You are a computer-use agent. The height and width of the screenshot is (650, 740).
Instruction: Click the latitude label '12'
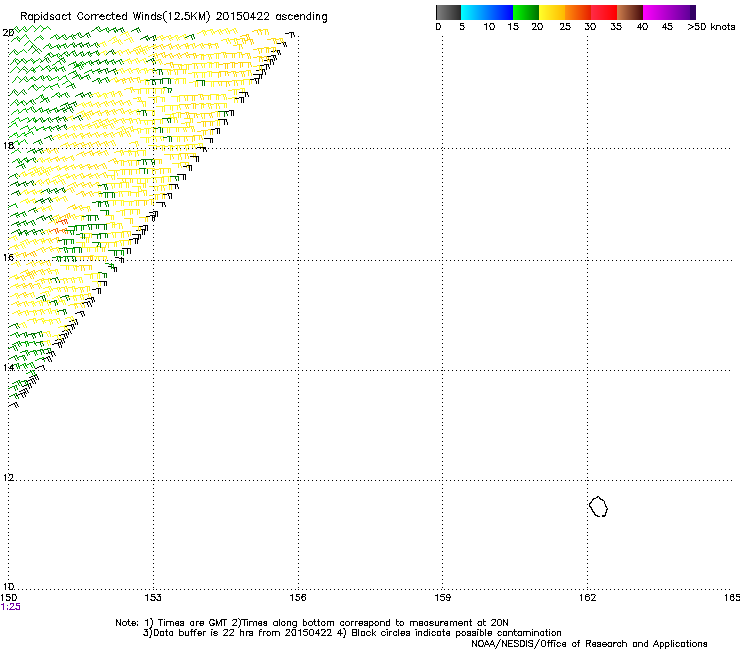pyautogui.click(x=8, y=478)
